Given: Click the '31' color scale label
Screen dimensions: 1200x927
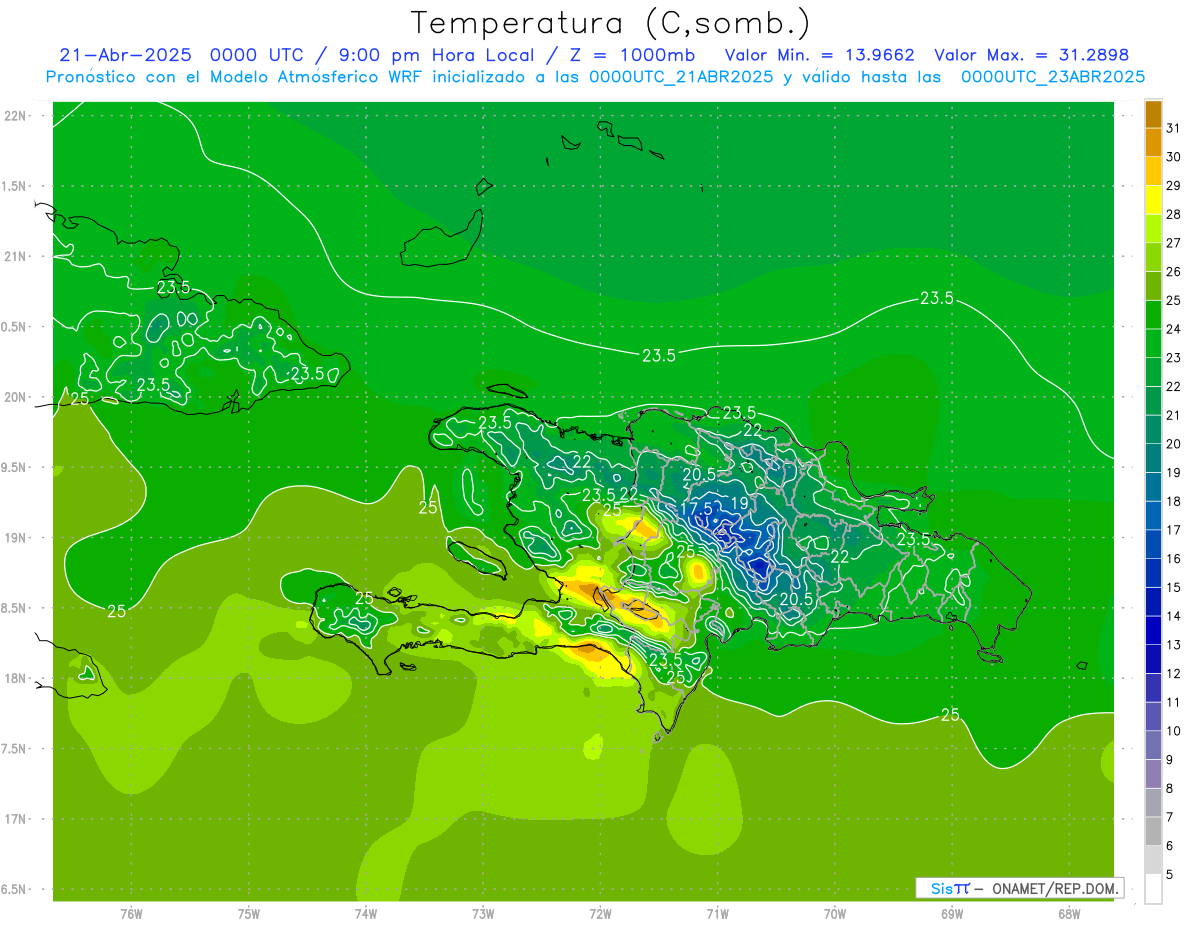Looking at the screenshot, I should pos(1173,128).
